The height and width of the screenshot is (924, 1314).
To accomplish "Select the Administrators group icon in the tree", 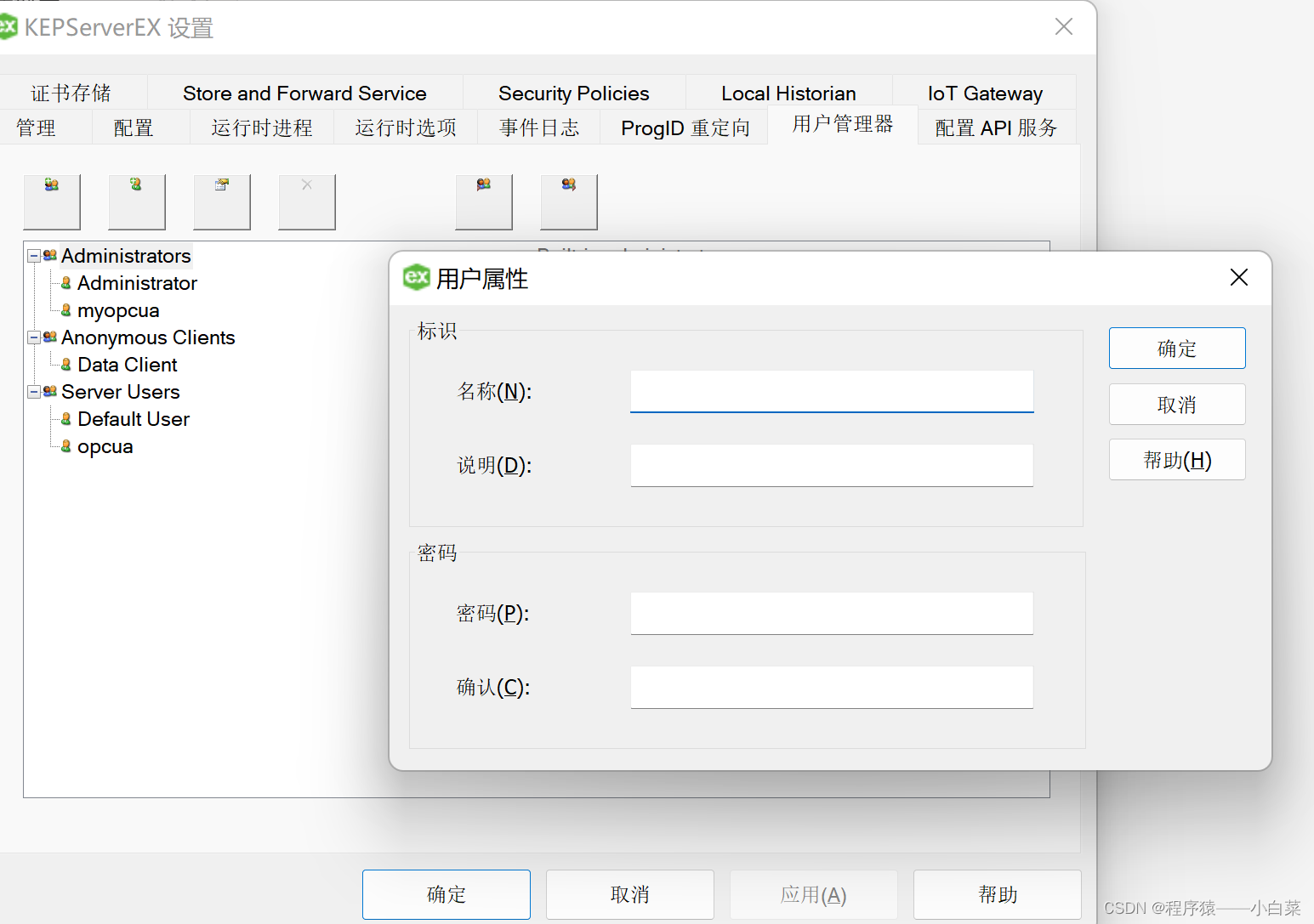I will click(x=50, y=256).
